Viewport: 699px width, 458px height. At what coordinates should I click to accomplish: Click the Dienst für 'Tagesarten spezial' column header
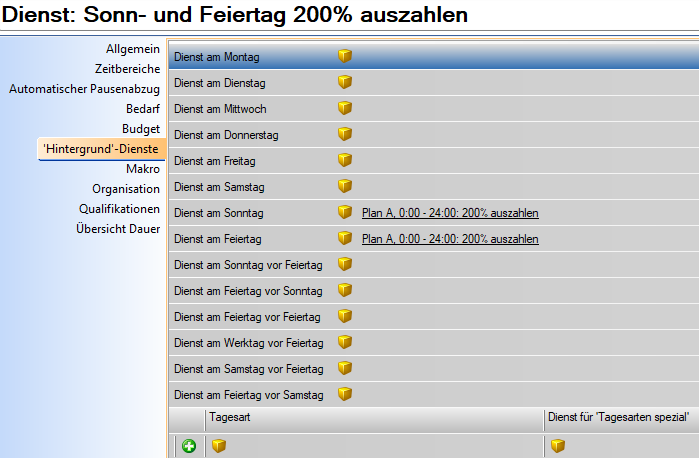pos(622,419)
